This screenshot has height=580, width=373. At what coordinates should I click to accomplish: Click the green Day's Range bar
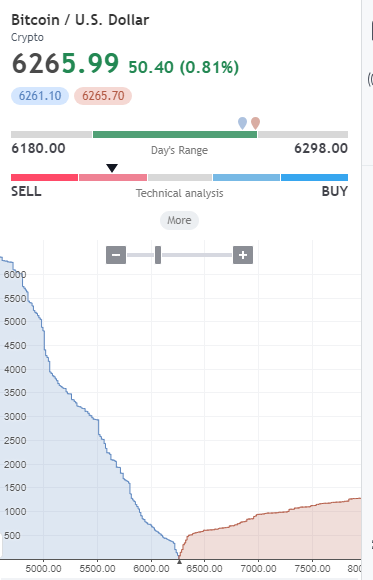click(175, 134)
